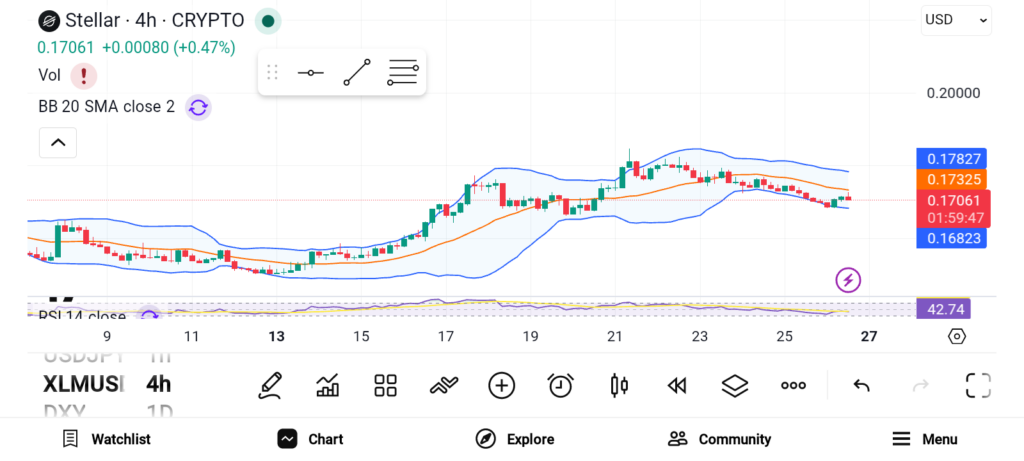Tap the candlestick chart type icon
This screenshot has height=461, width=1024.
(x=618, y=385)
